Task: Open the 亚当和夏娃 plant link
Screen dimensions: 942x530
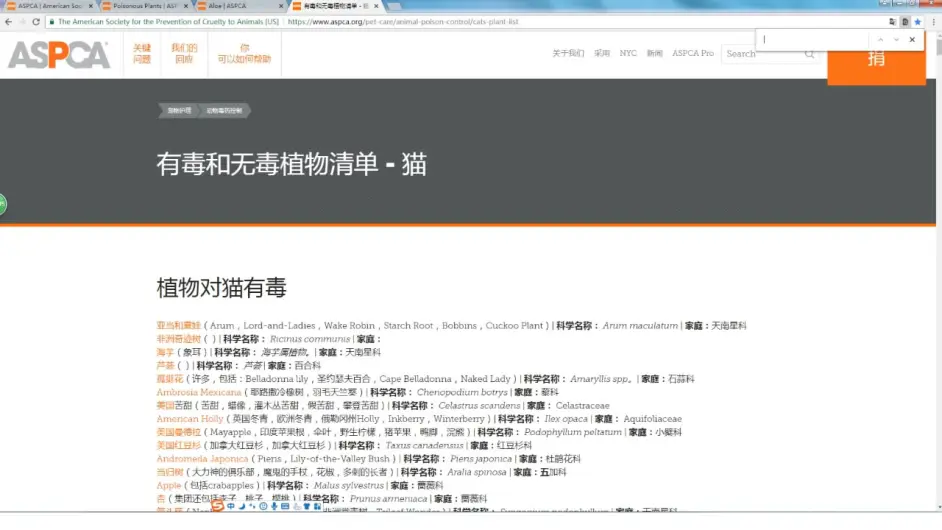Action: [178, 326]
